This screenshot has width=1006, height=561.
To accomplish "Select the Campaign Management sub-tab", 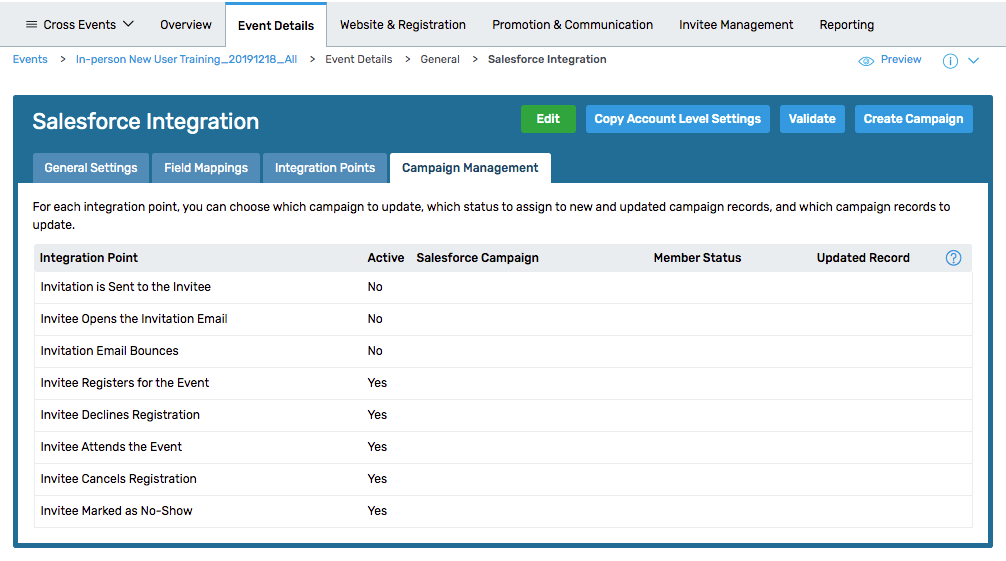I will pyautogui.click(x=470, y=168).
